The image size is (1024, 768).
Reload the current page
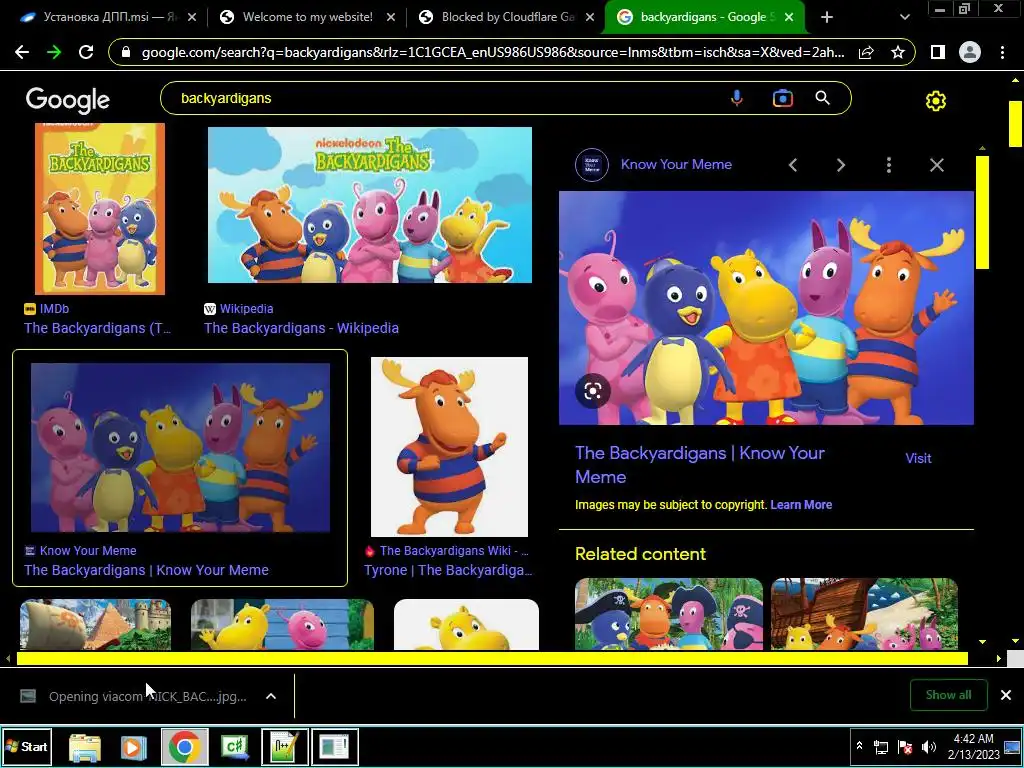86,52
